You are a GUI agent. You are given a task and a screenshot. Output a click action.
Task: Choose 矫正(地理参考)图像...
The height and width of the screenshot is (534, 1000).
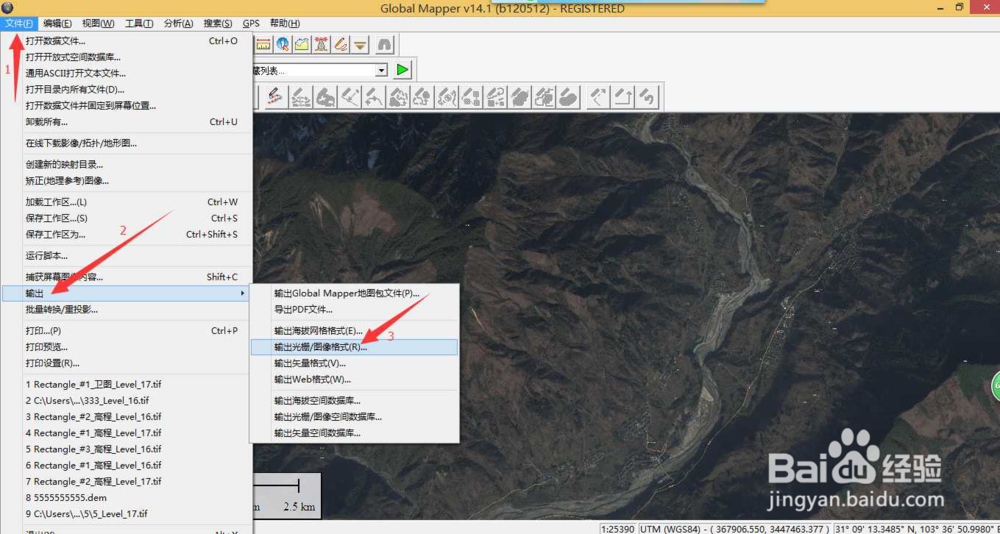pos(126,181)
